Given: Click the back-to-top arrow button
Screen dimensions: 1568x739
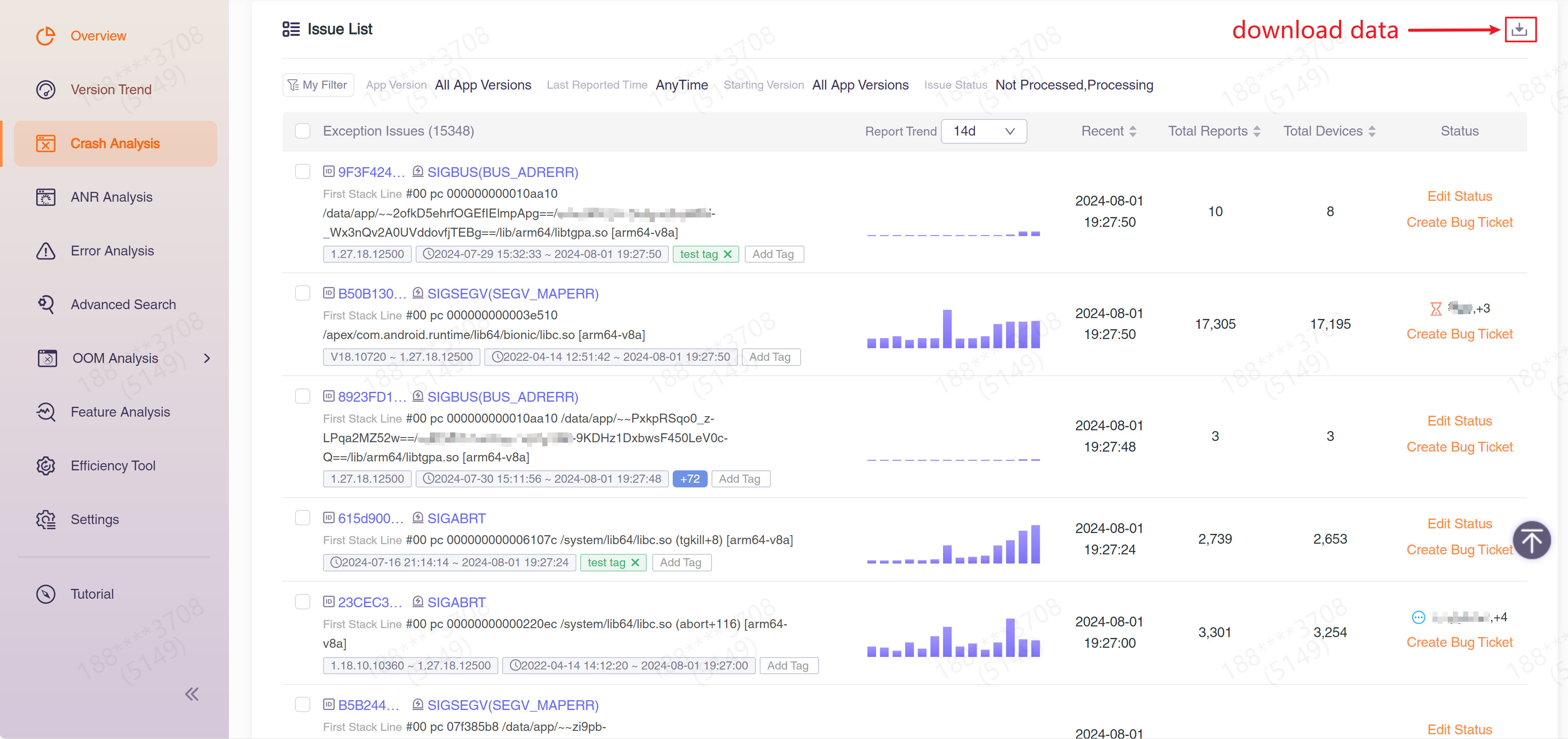Looking at the screenshot, I should (1531, 540).
